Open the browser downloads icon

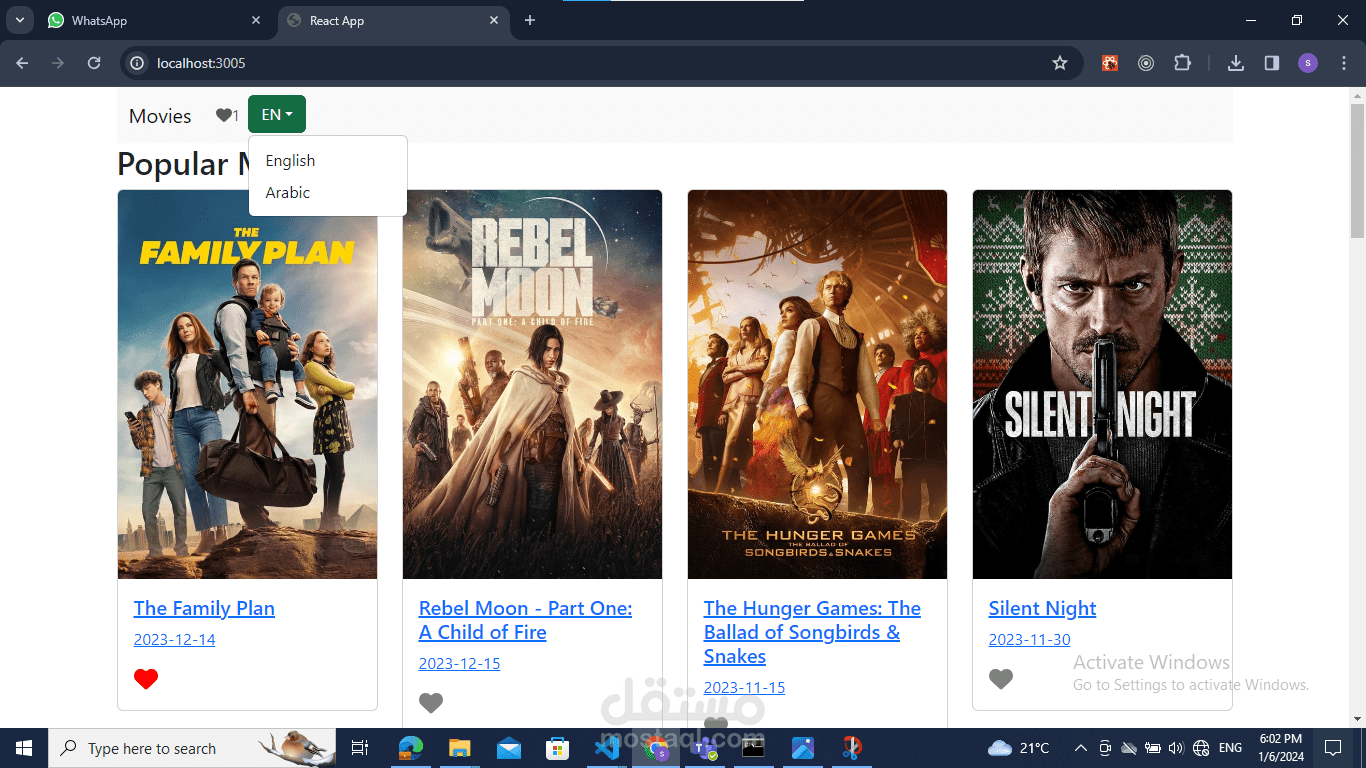1236,63
